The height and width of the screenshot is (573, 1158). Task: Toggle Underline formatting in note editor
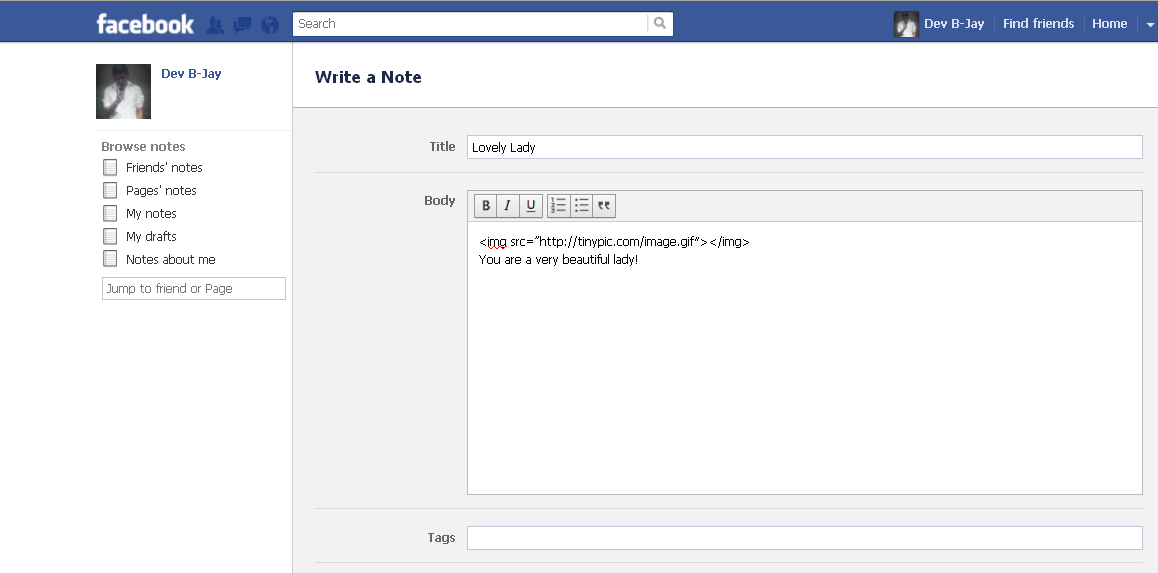click(x=531, y=206)
